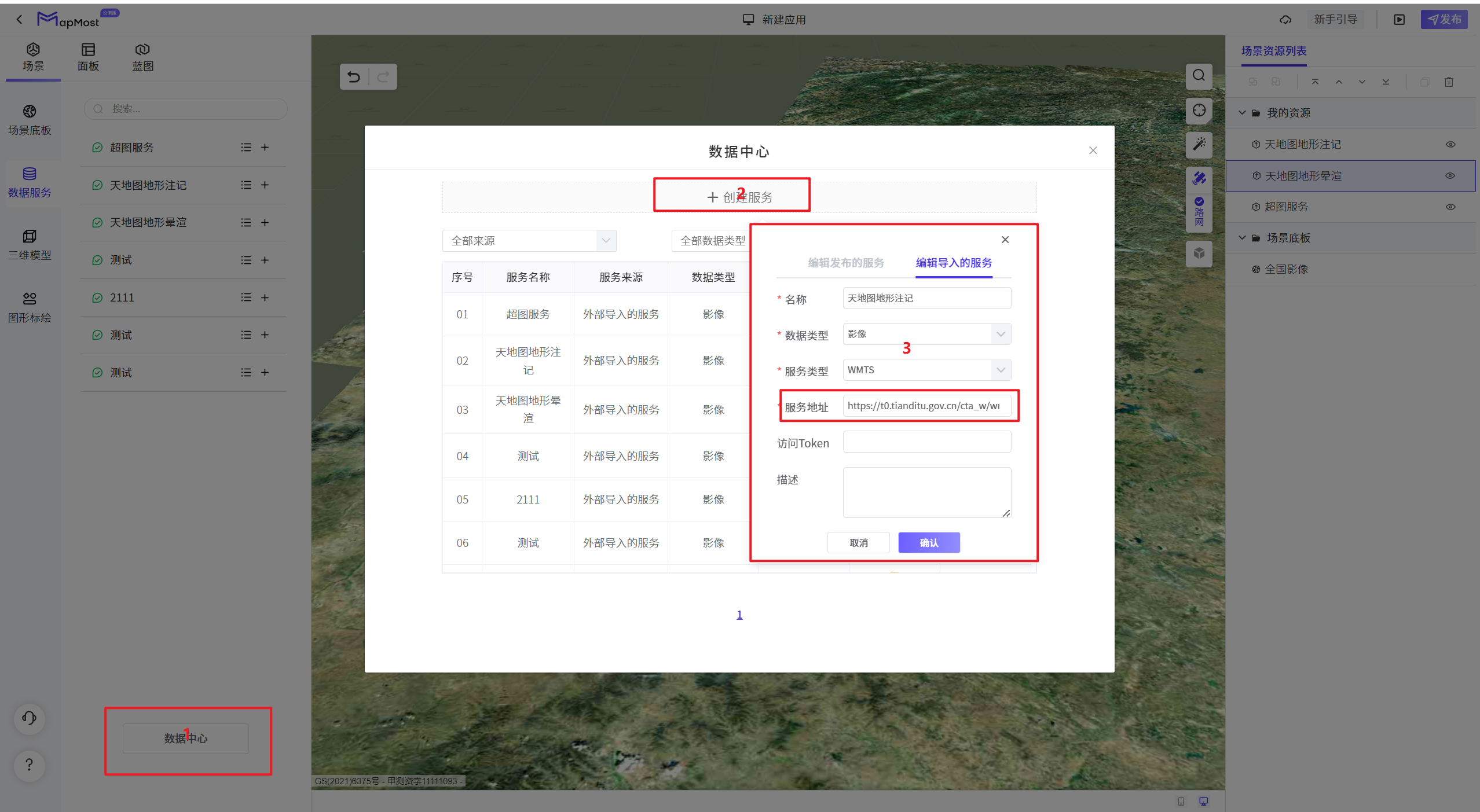Close the 数据中心 dialog
This screenshot has height=812, width=1480.
[x=1093, y=150]
